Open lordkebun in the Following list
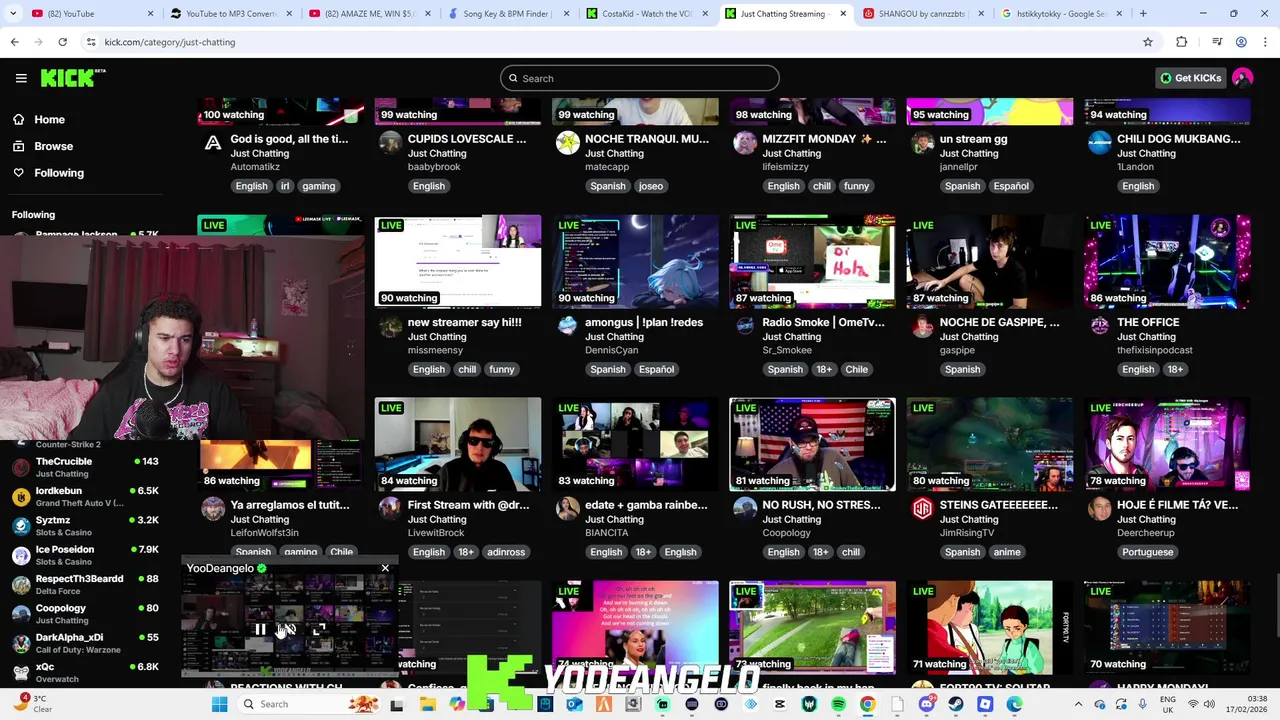1280x720 pixels. 85,496
